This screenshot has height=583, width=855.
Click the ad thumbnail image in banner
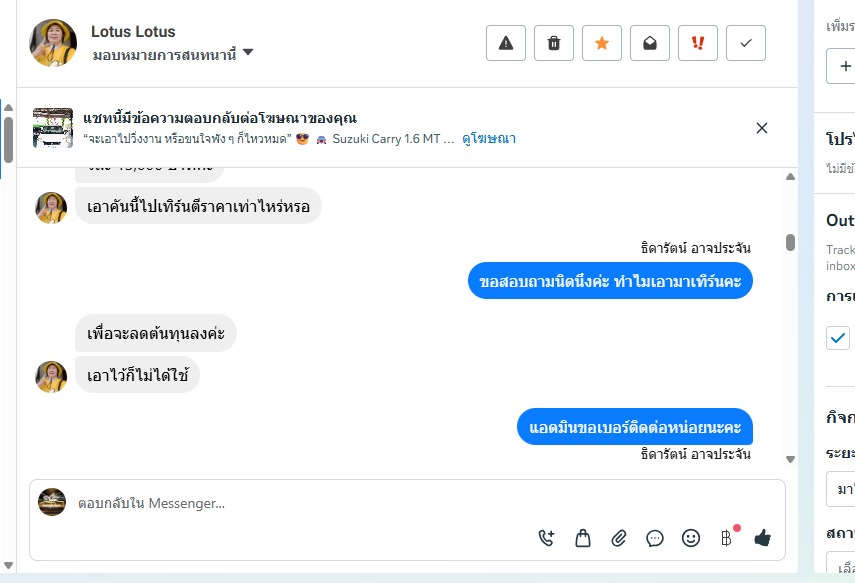point(53,128)
